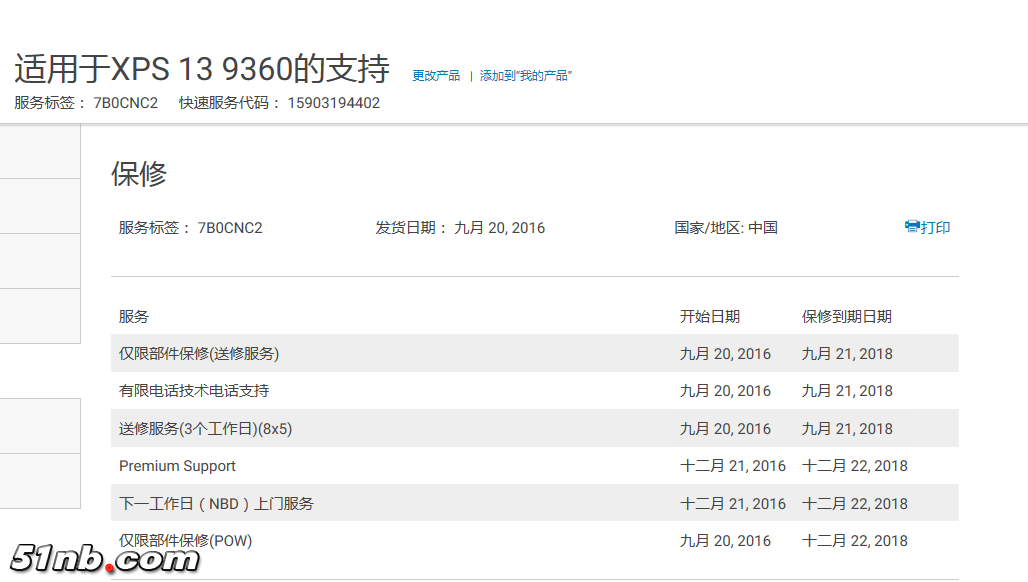Click the 服务 column header
This screenshot has width=1028, height=582.
click(x=134, y=317)
